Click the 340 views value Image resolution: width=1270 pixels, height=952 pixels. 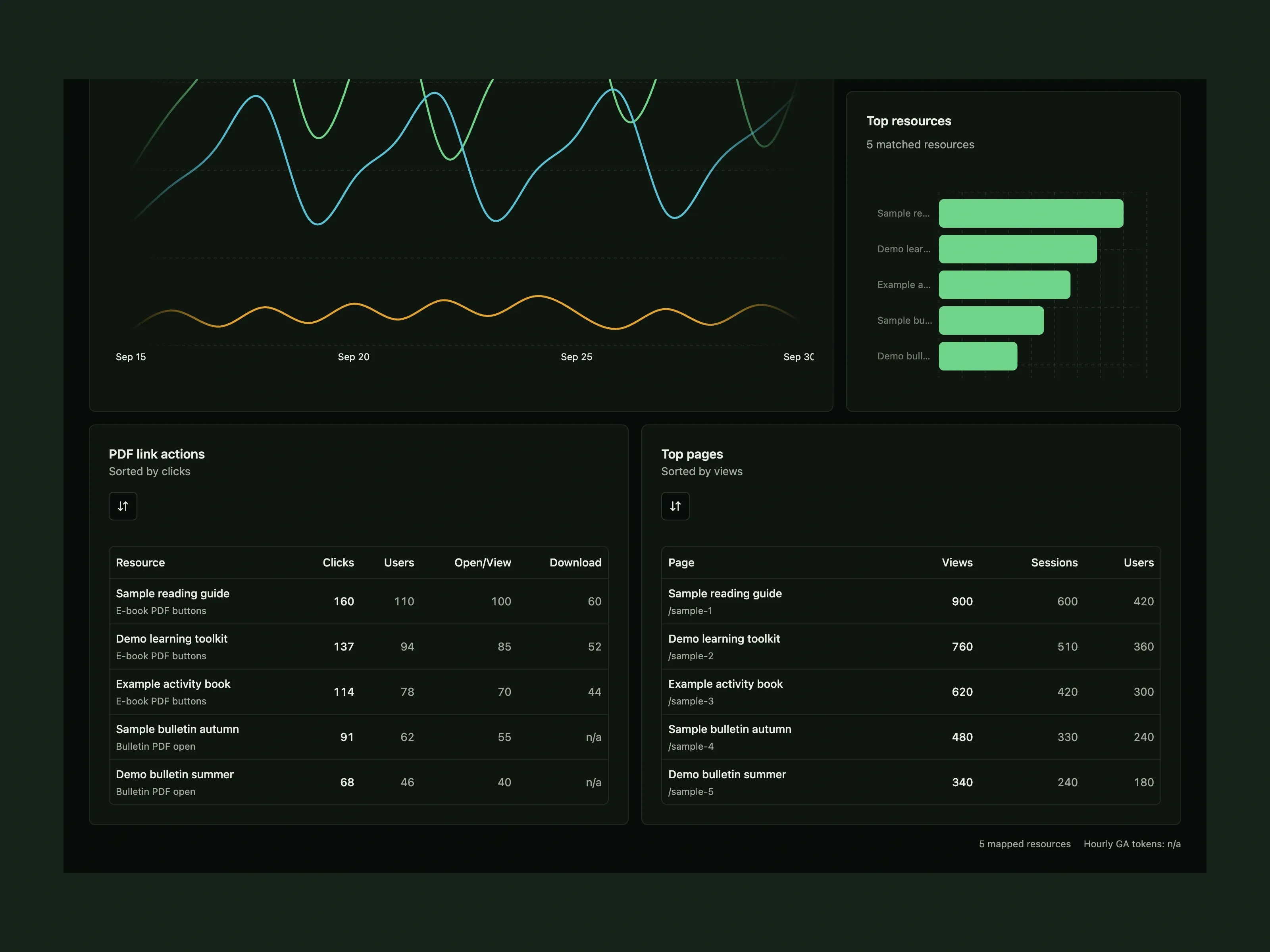click(x=962, y=783)
